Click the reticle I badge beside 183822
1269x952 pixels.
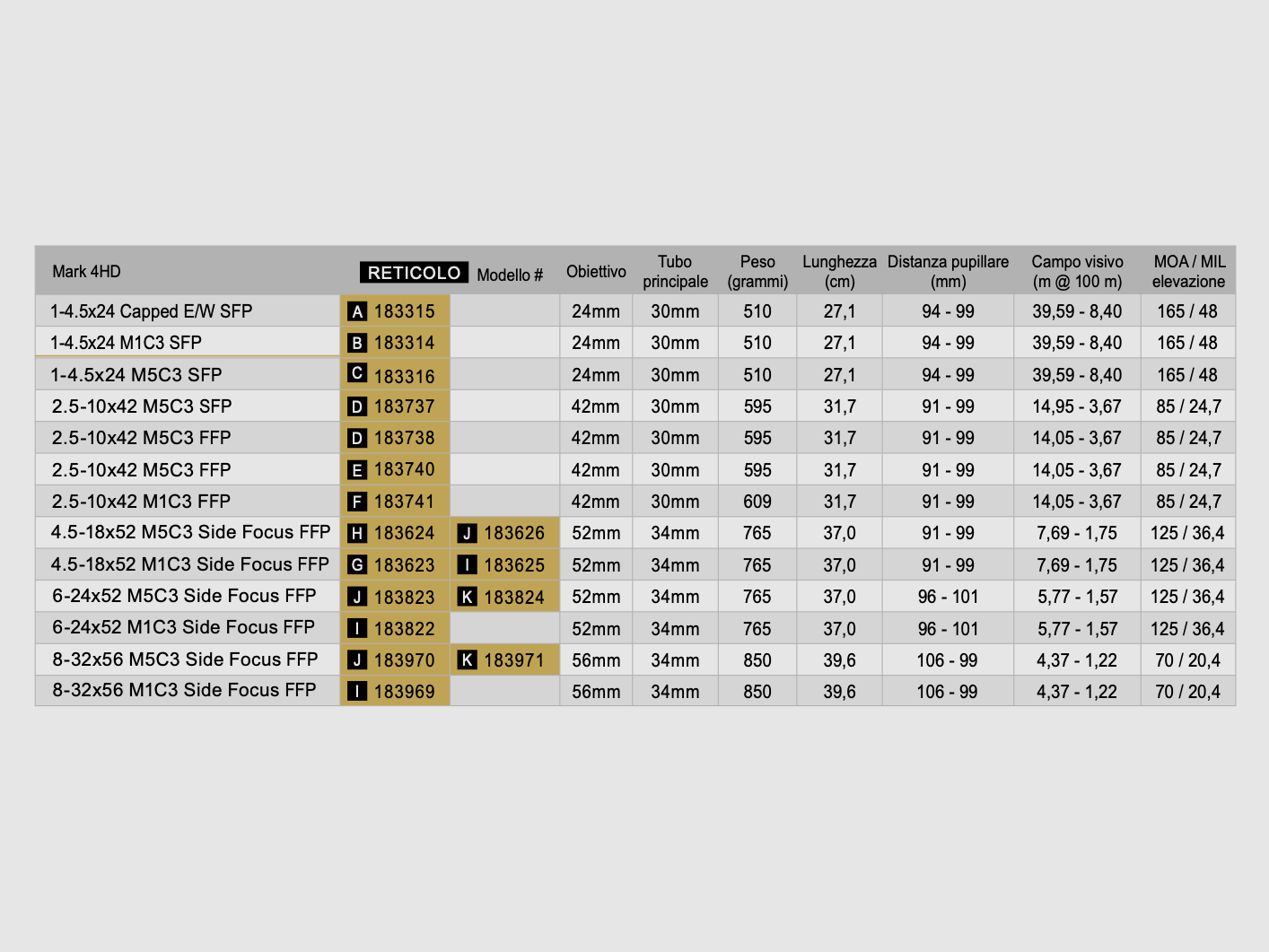tap(357, 629)
